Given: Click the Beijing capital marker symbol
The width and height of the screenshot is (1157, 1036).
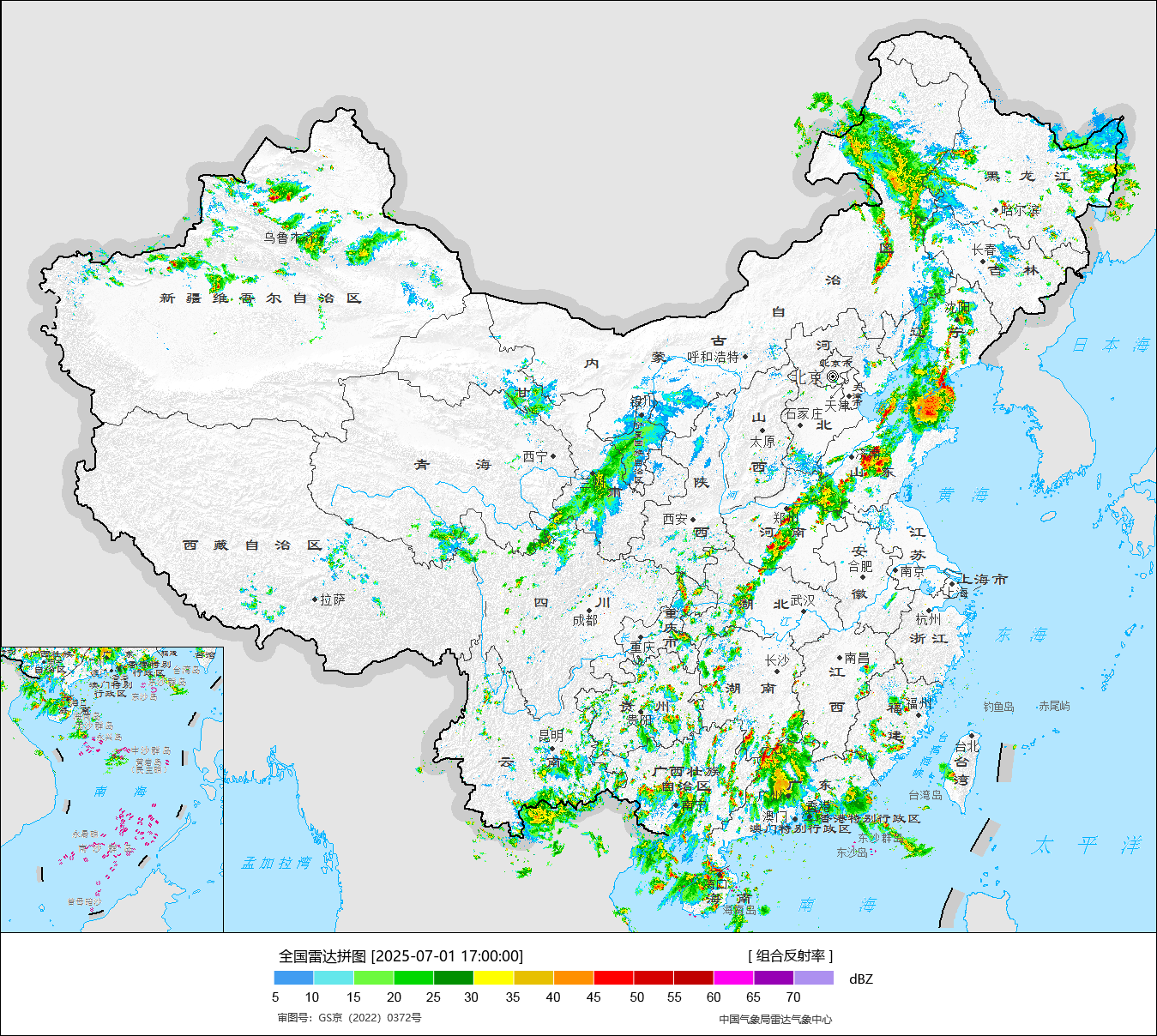Looking at the screenshot, I should tap(833, 376).
